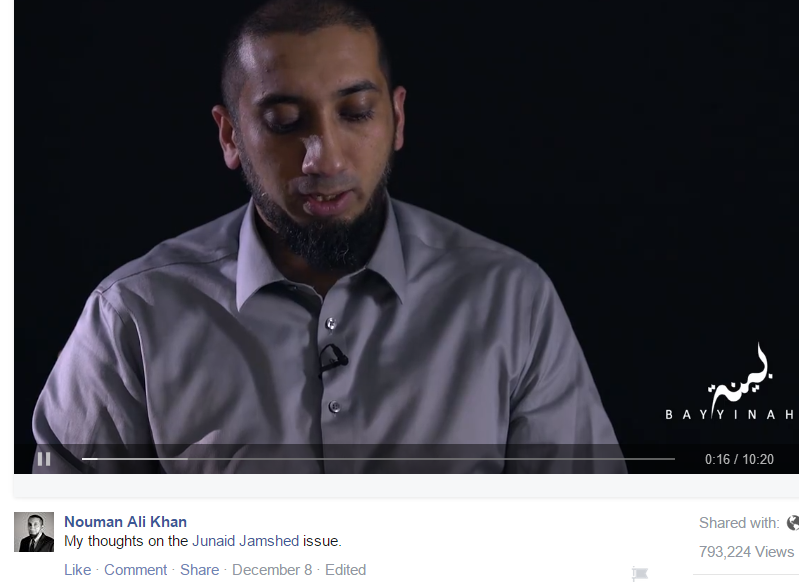Follow the Junaid Jamshed link

point(246,541)
